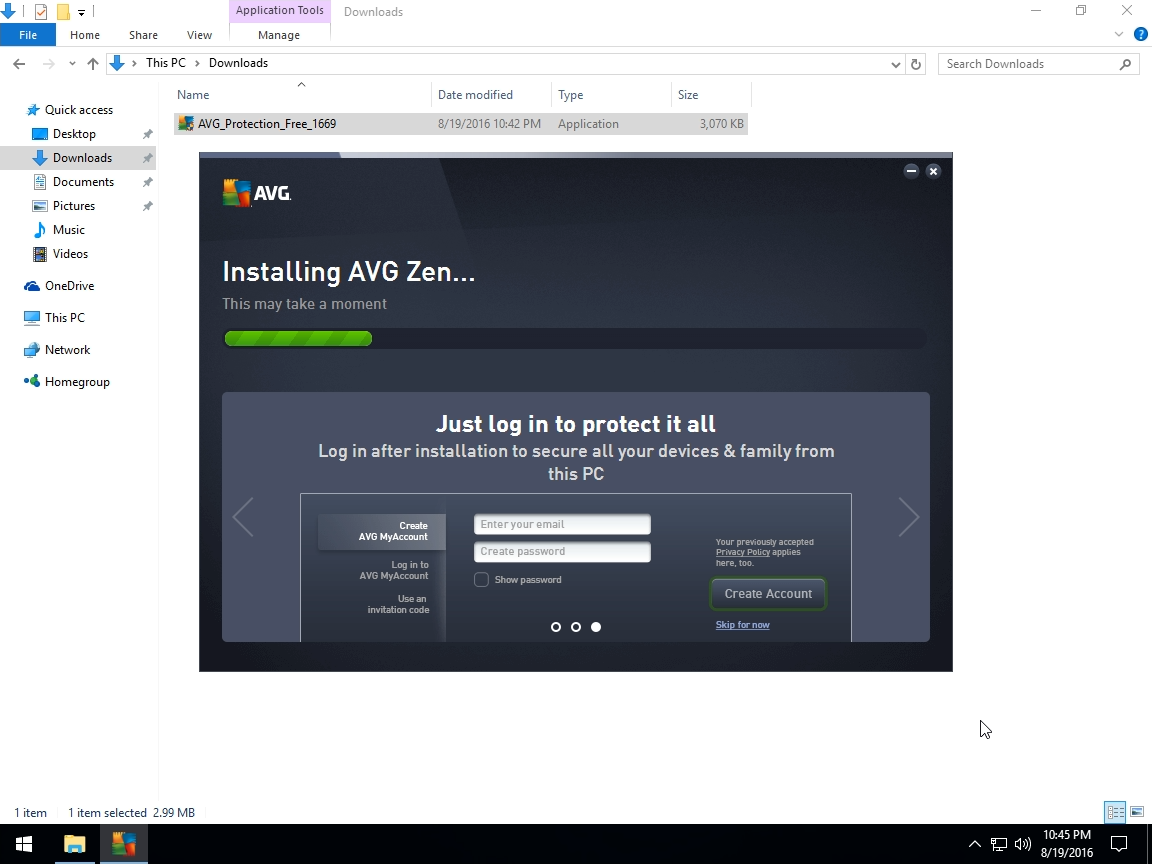Show next promo slide arrow

point(909,517)
